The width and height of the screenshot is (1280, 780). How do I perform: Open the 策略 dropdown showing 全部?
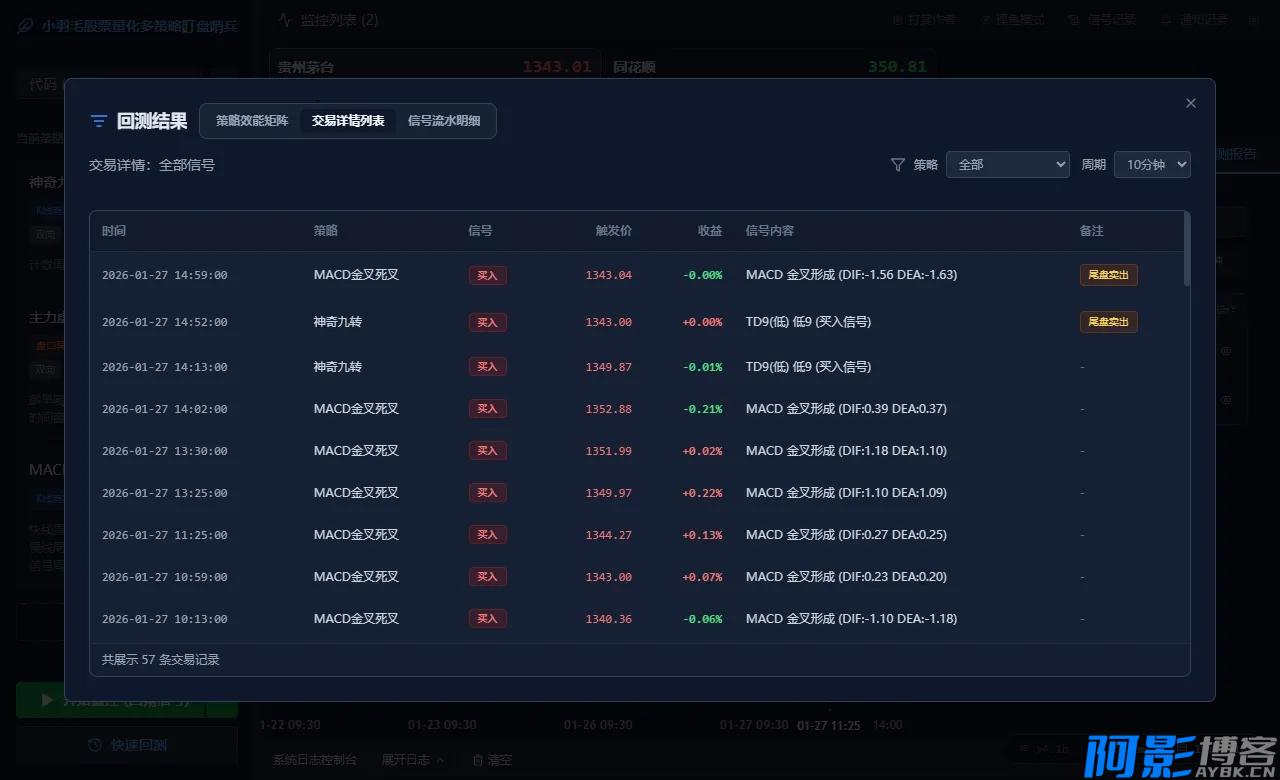(x=1007, y=164)
